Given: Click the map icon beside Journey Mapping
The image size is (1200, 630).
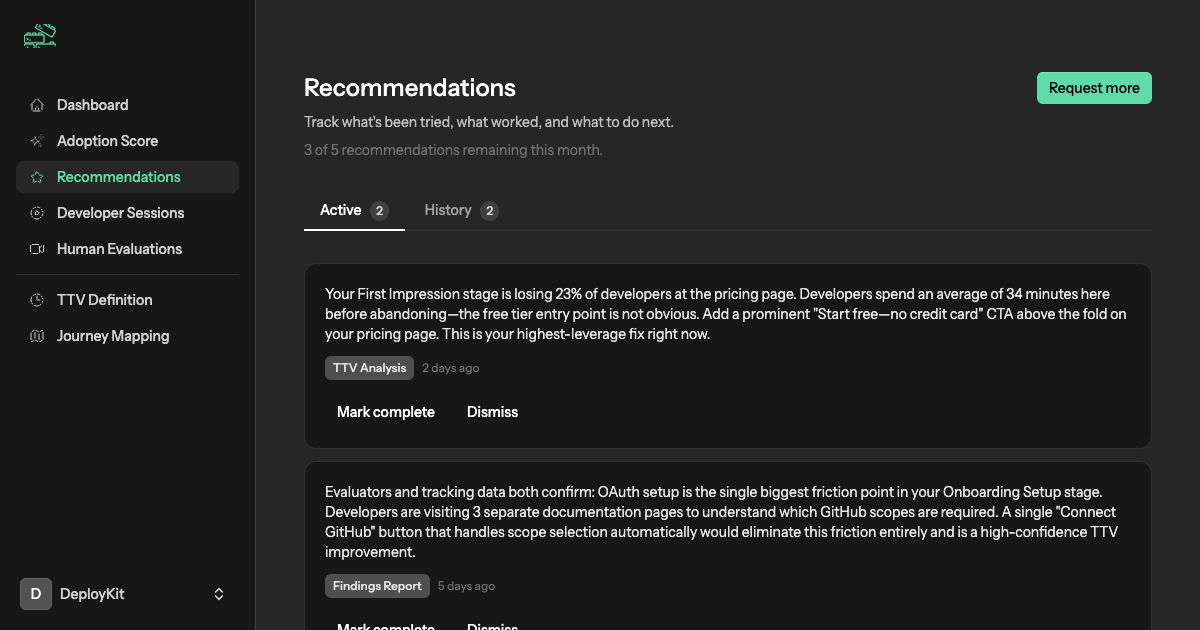Looking at the screenshot, I should [37, 335].
